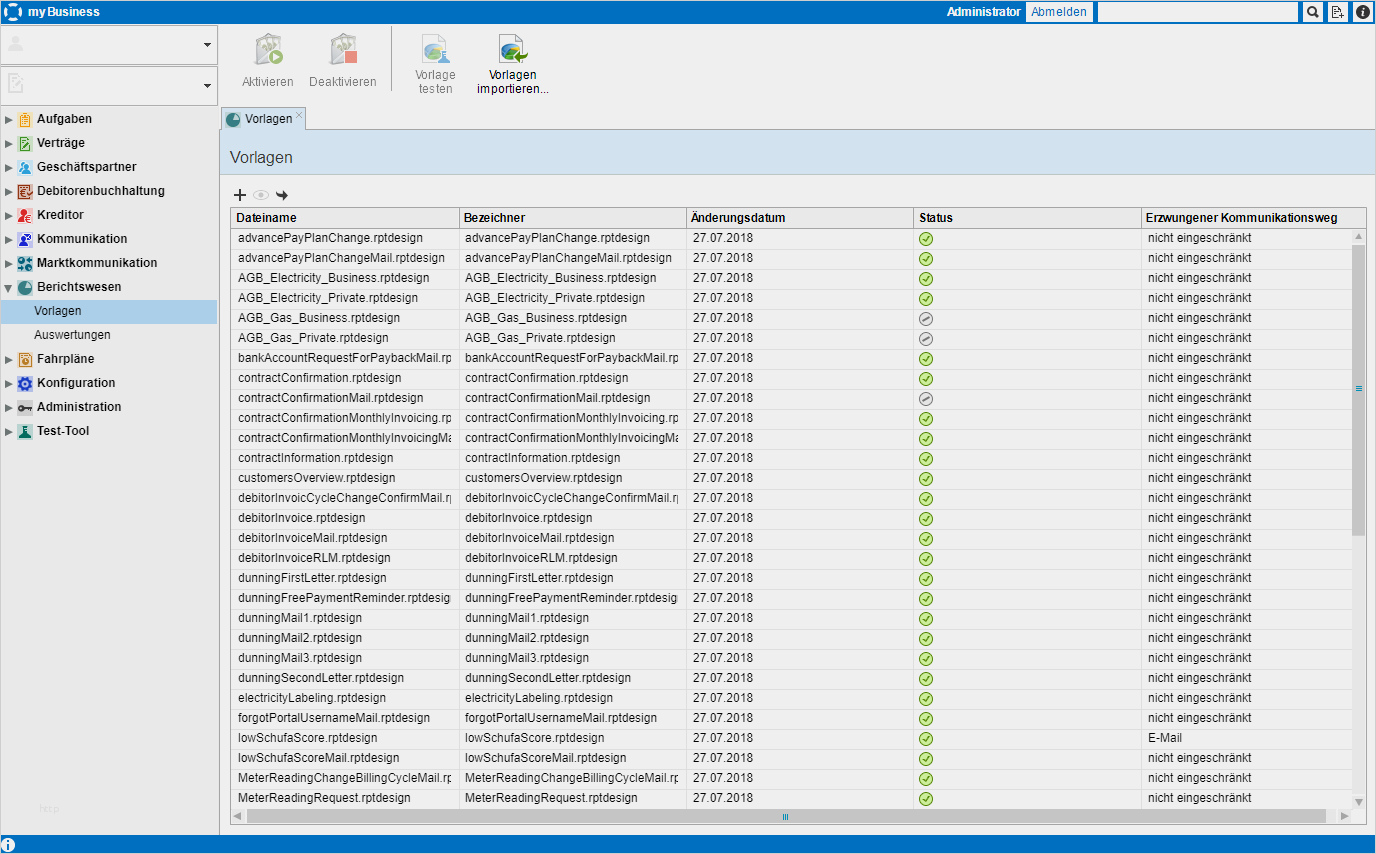1376x854 pixels.
Task: Click the plus icon to add a template
Action: pos(240,195)
